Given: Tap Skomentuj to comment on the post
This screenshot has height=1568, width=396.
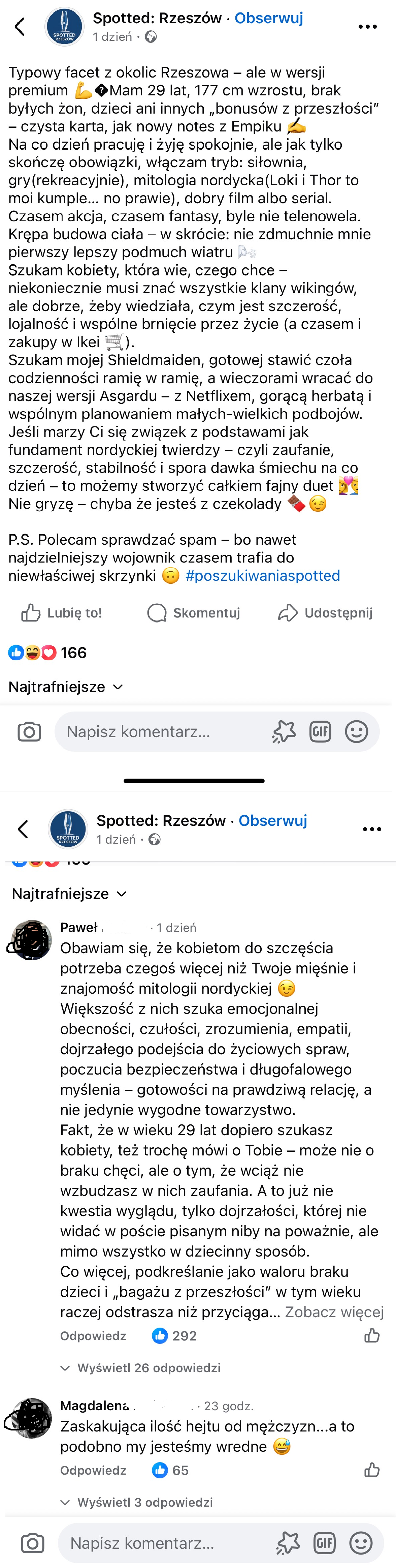Looking at the screenshot, I should click(194, 612).
